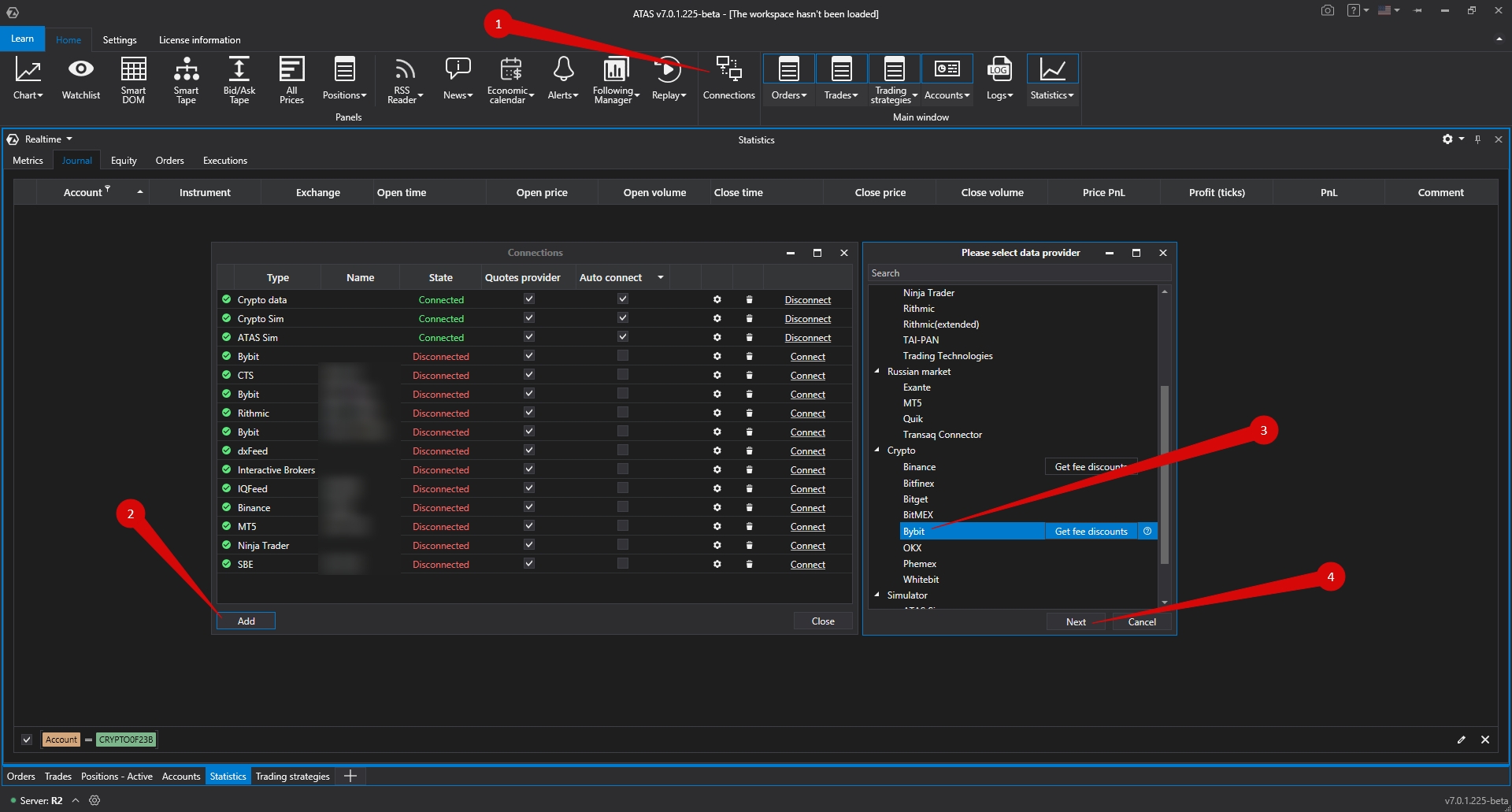Click the Connections icon in the ribbon
This screenshot has height=812, width=1512.
(x=728, y=80)
